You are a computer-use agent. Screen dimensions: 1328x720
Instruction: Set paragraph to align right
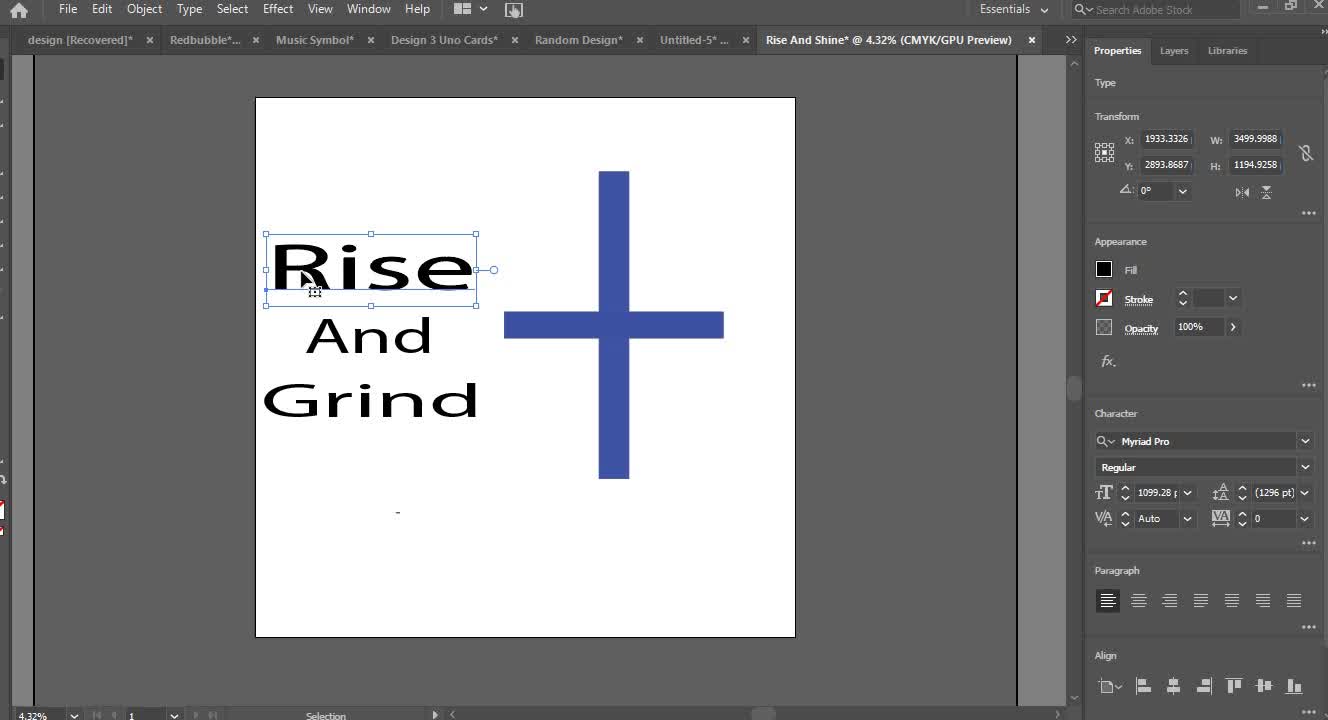(1169, 600)
